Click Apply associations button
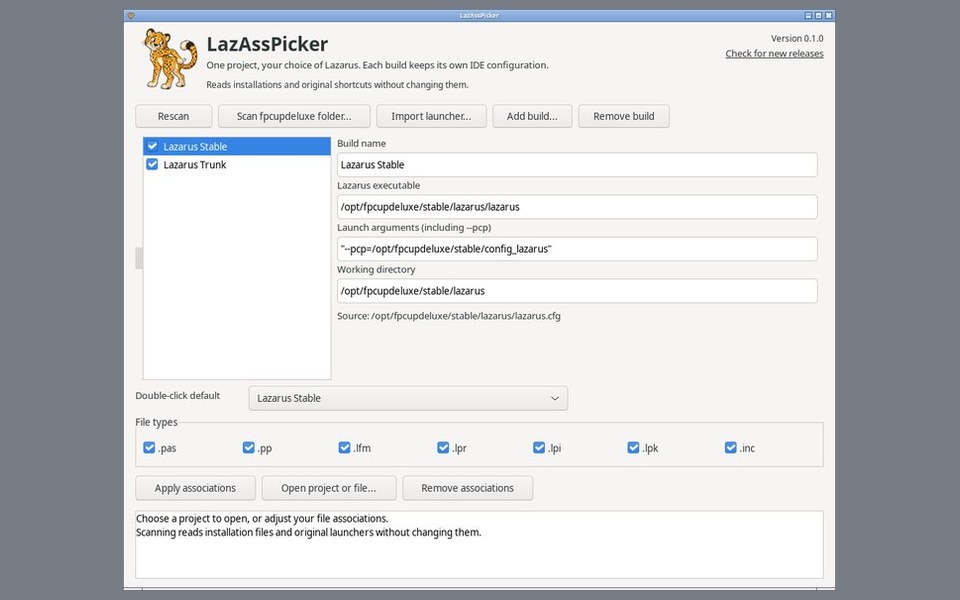 coord(195,488)
